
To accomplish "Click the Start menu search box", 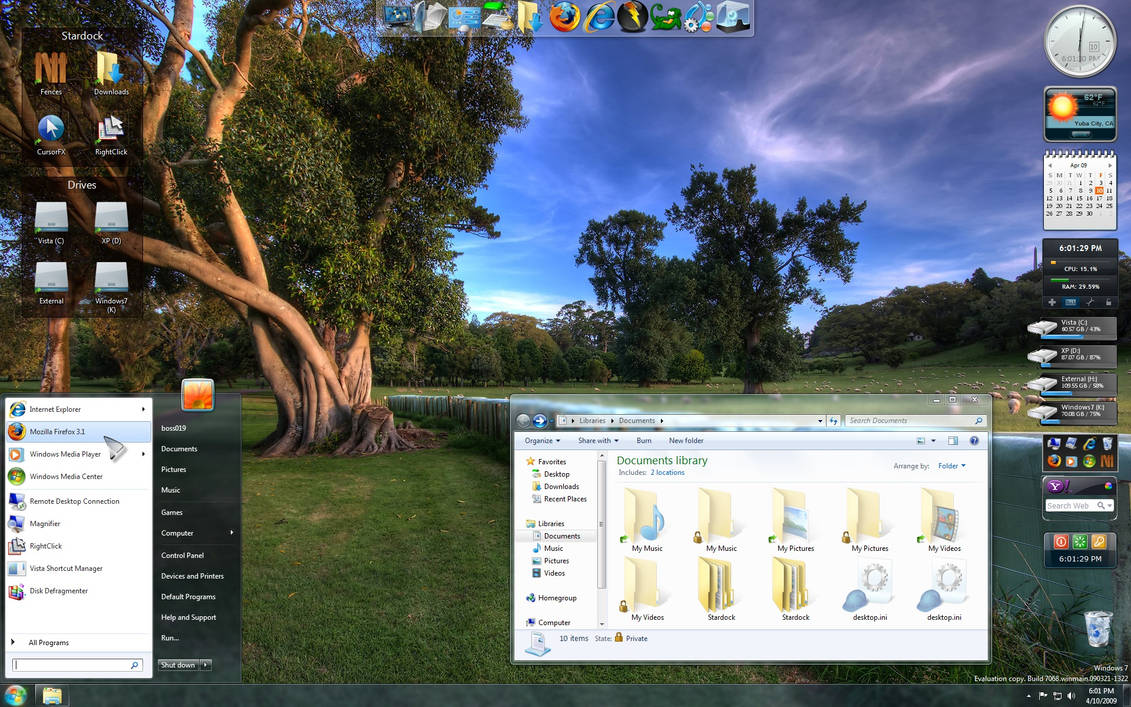I will point(76,664).
